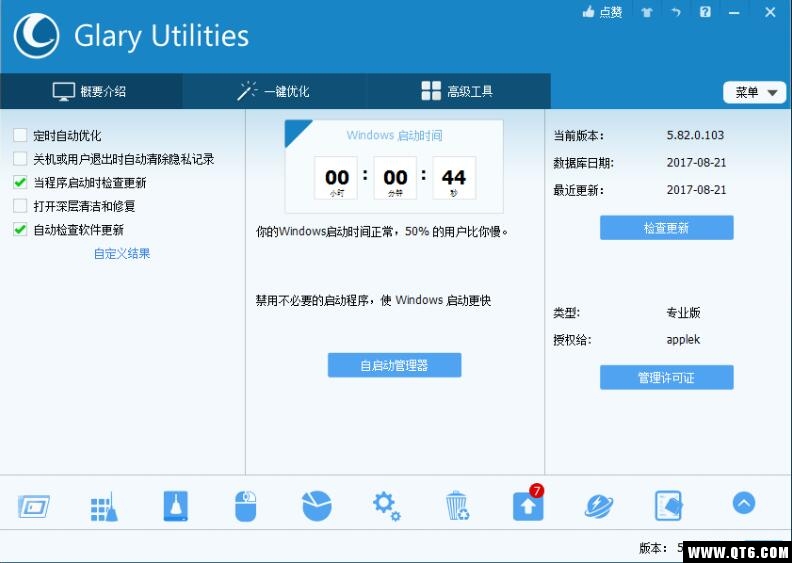Open the browser assistant planet icon

click(599, 506)
